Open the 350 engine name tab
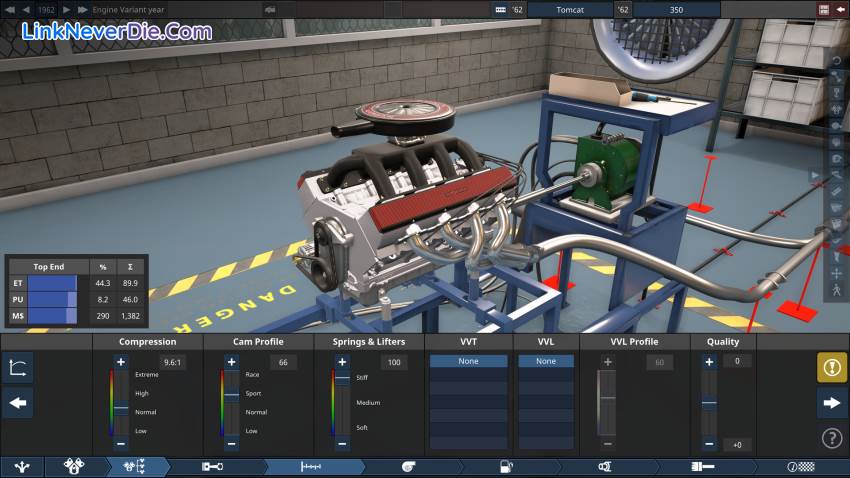This screenshot has width=850, height=478. point(676,9)
